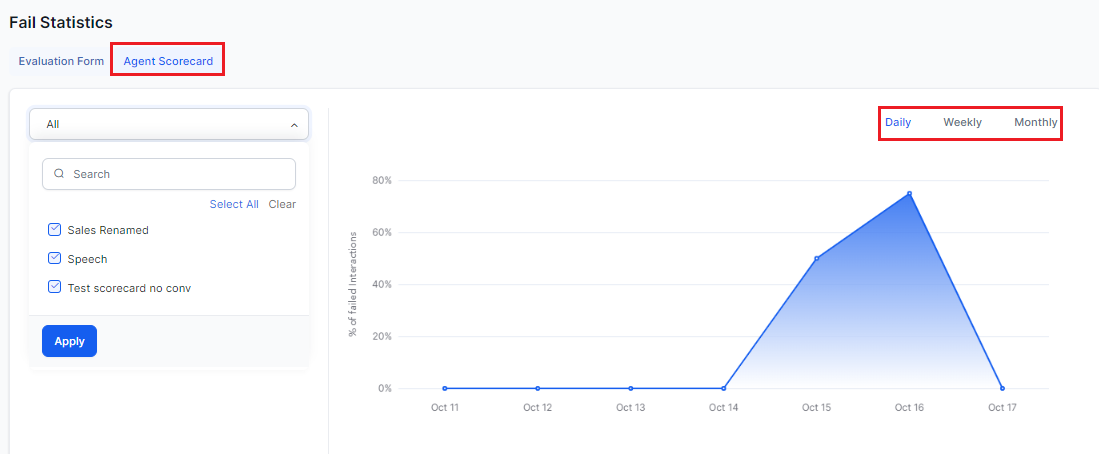The height and width of the screenshot is (454, 1099).
Task: Uncheck the Speech checkbox
Action: pos(55,259)
